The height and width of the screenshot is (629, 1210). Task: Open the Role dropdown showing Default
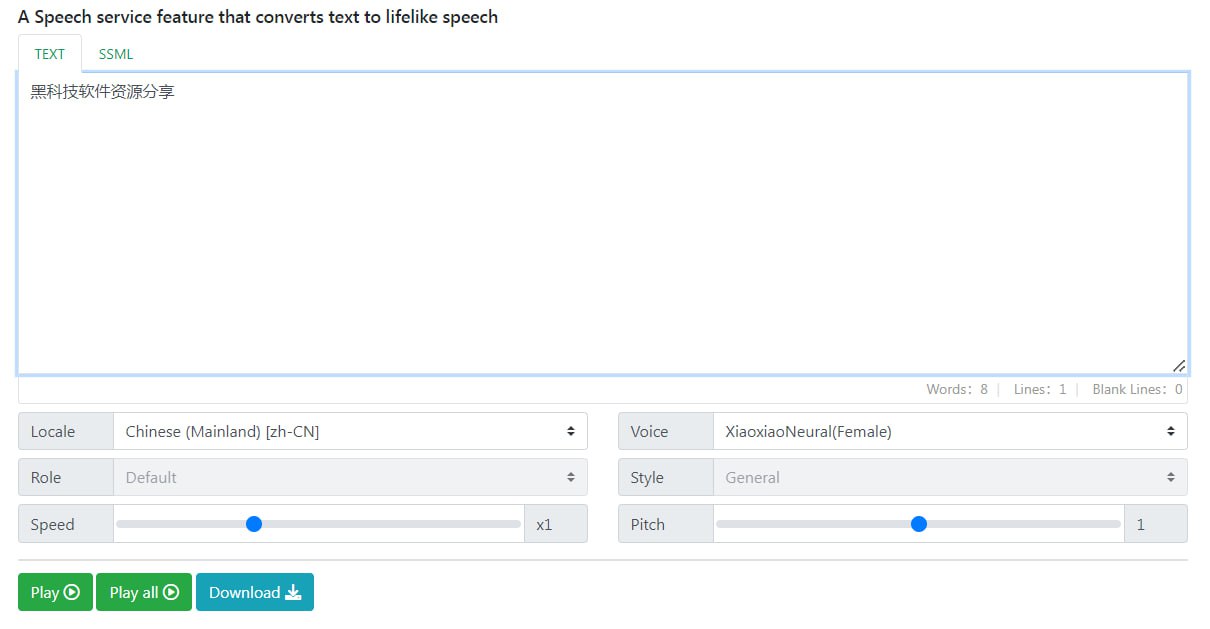tap(350, 477)
